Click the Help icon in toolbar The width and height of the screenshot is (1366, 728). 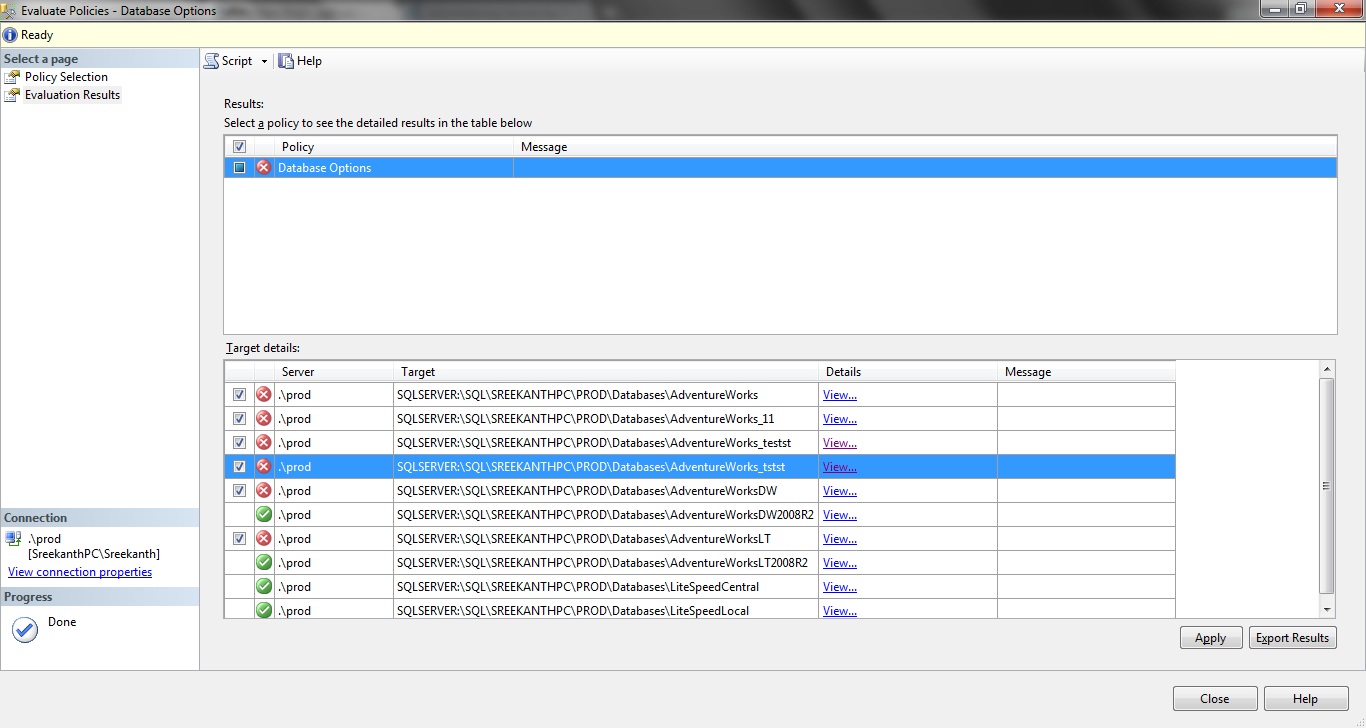point(286,61)
